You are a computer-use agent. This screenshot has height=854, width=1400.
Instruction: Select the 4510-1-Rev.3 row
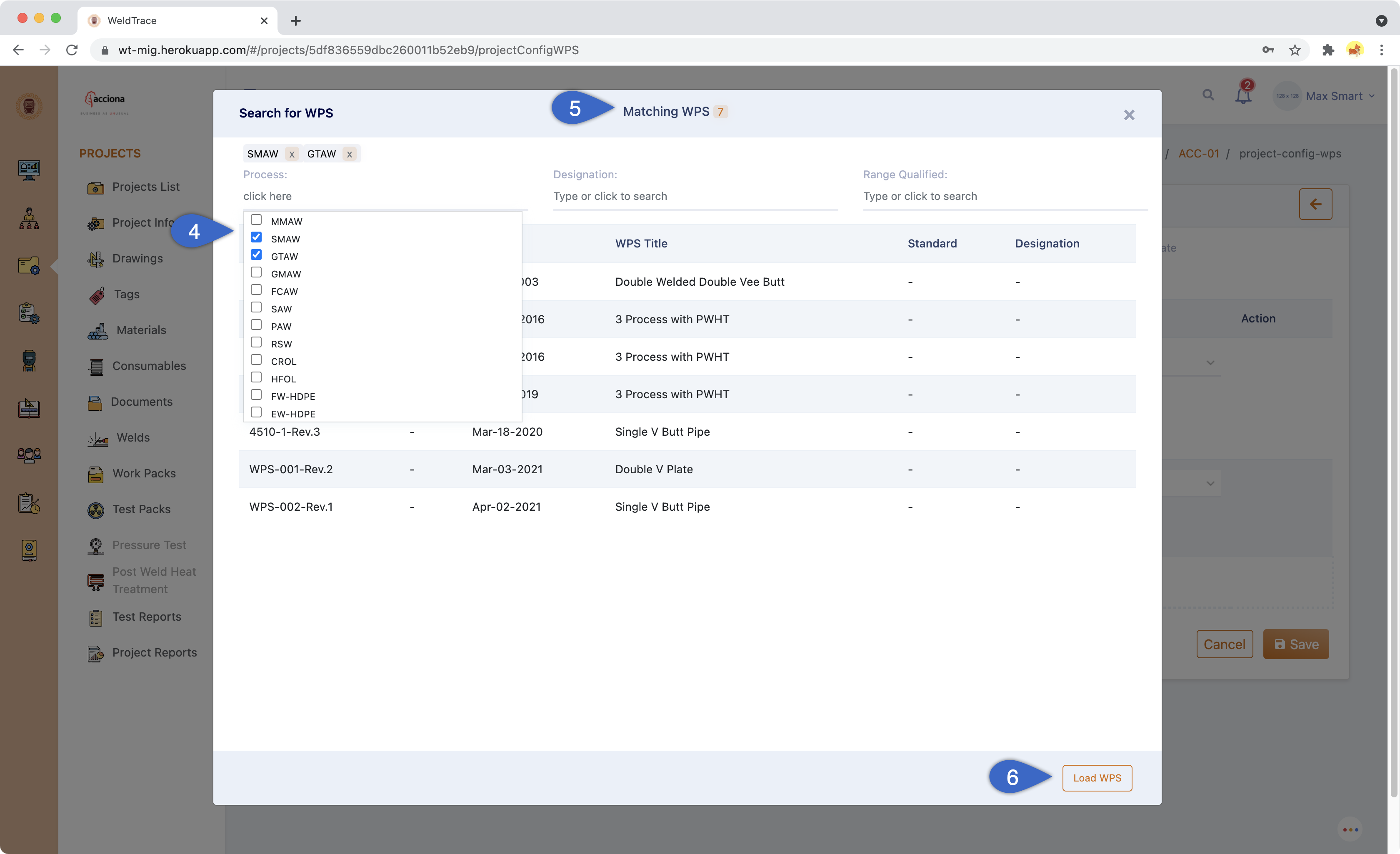pos(687,432)
